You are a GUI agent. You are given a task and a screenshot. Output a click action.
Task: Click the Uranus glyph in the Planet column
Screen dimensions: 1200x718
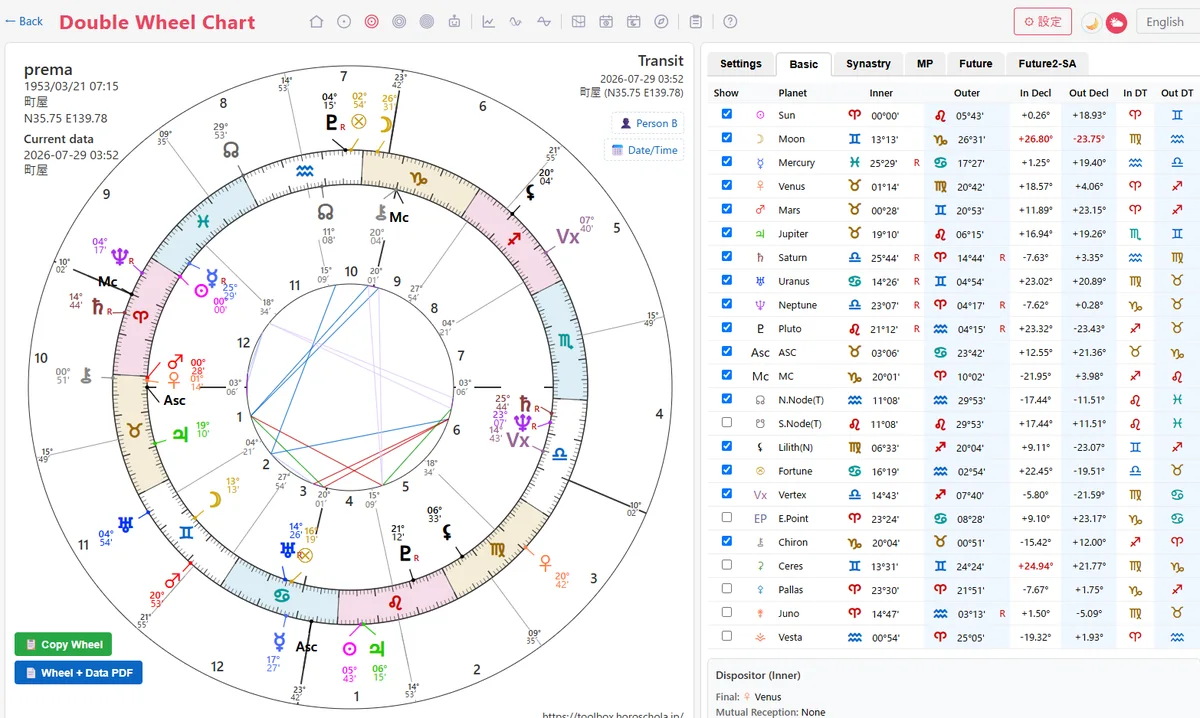[760, 281]
